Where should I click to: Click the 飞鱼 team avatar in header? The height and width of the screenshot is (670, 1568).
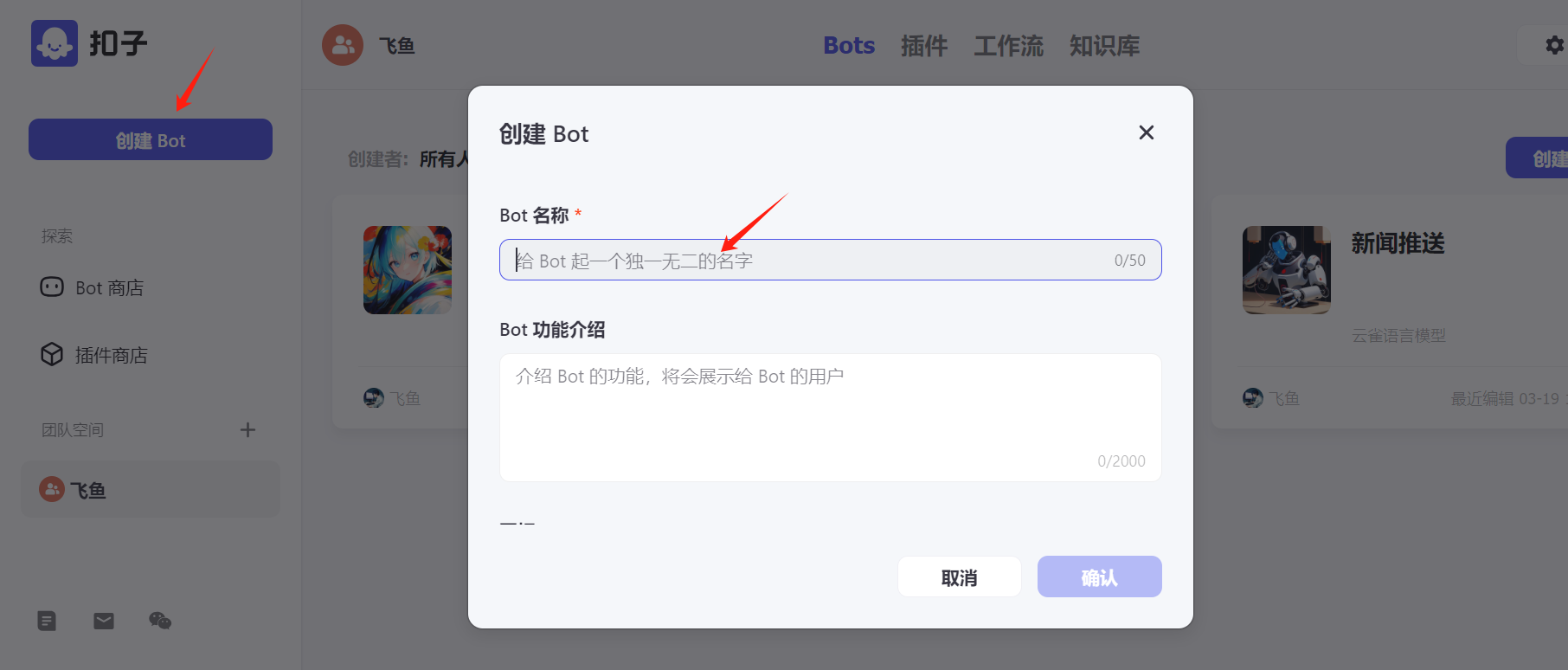(343, 45)
